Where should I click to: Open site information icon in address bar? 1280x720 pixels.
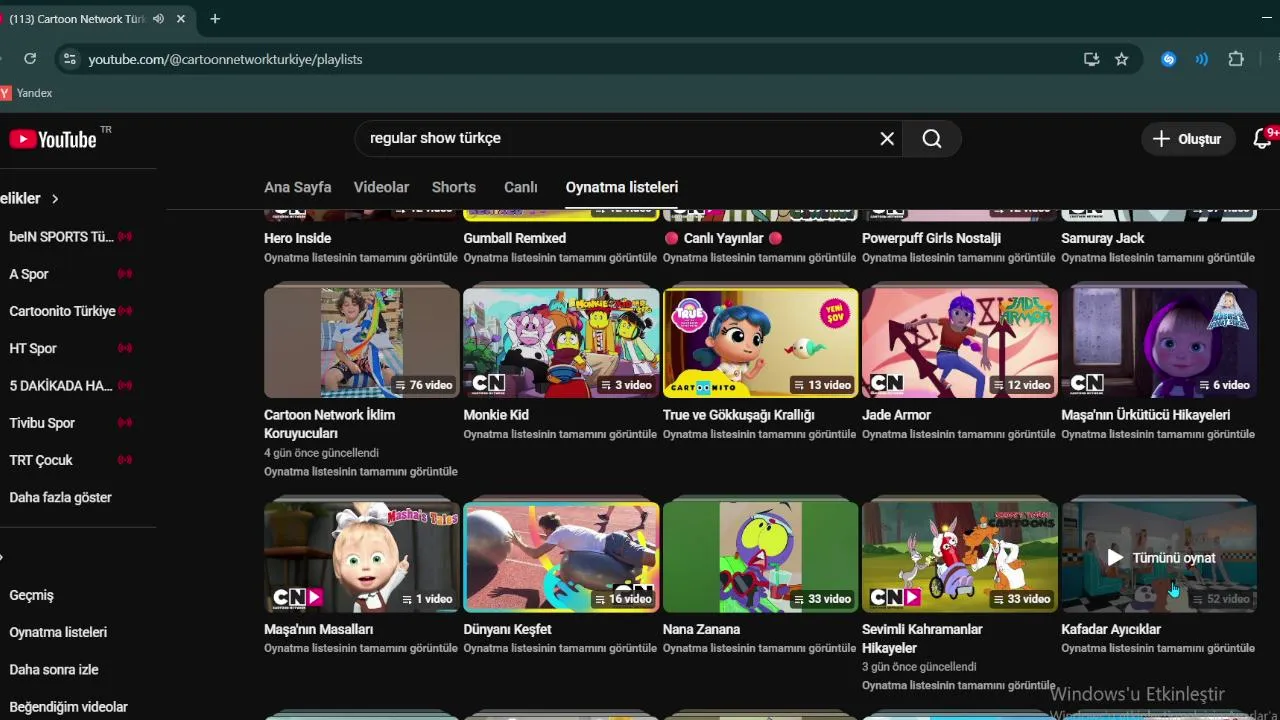69,59
